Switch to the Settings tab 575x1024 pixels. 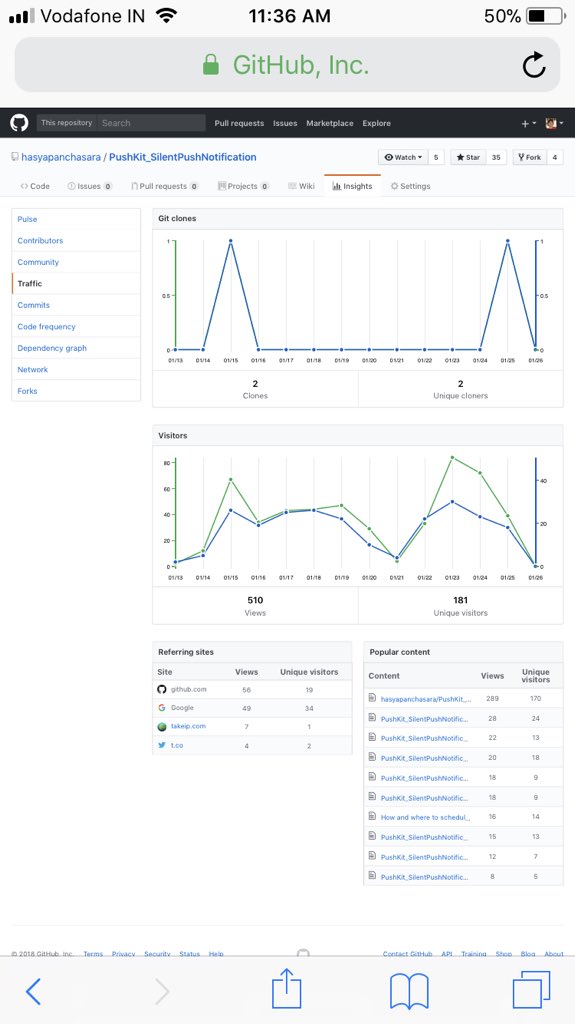(x=410, y=186)
